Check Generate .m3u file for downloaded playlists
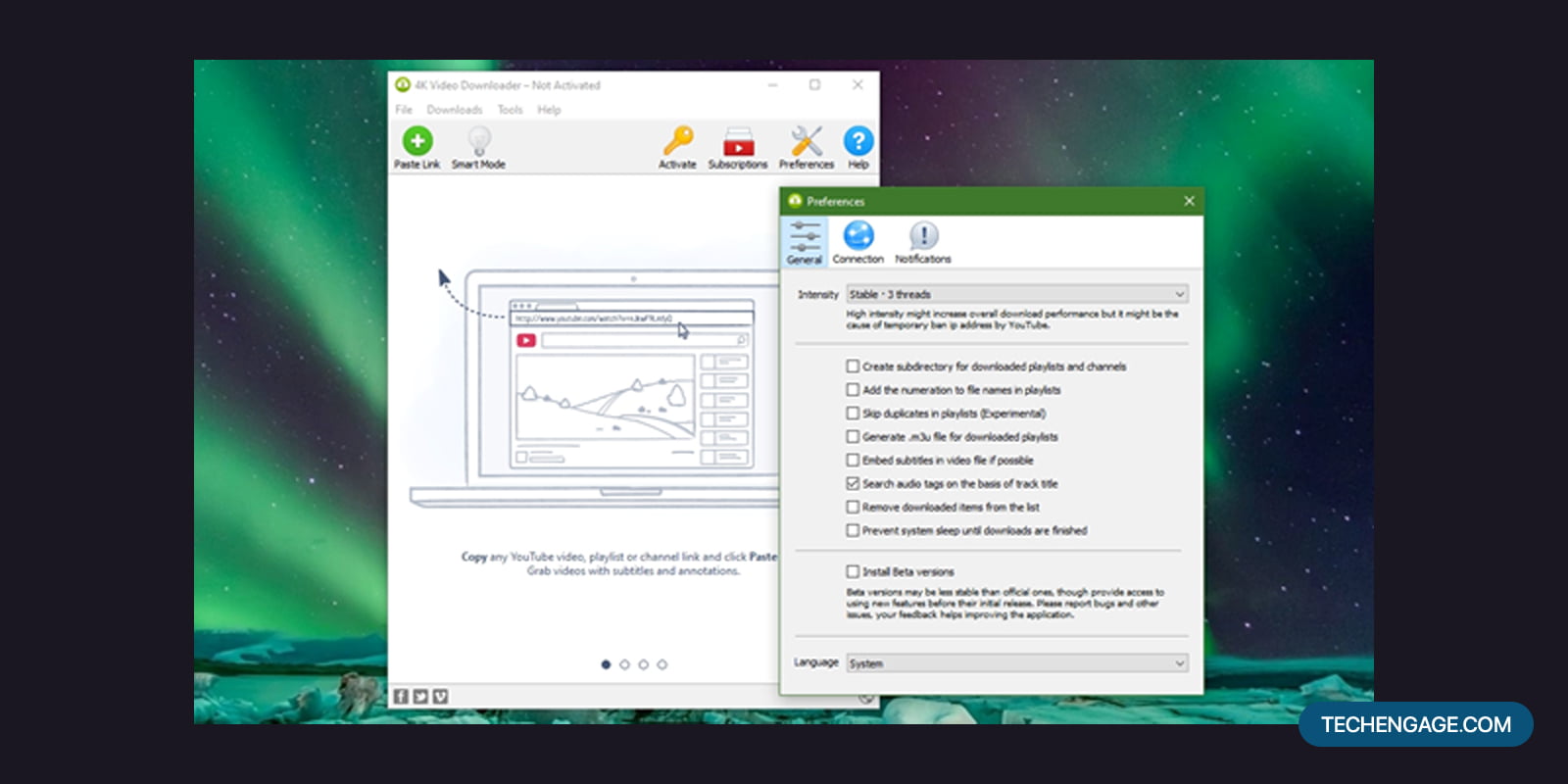 click(853, 437)
